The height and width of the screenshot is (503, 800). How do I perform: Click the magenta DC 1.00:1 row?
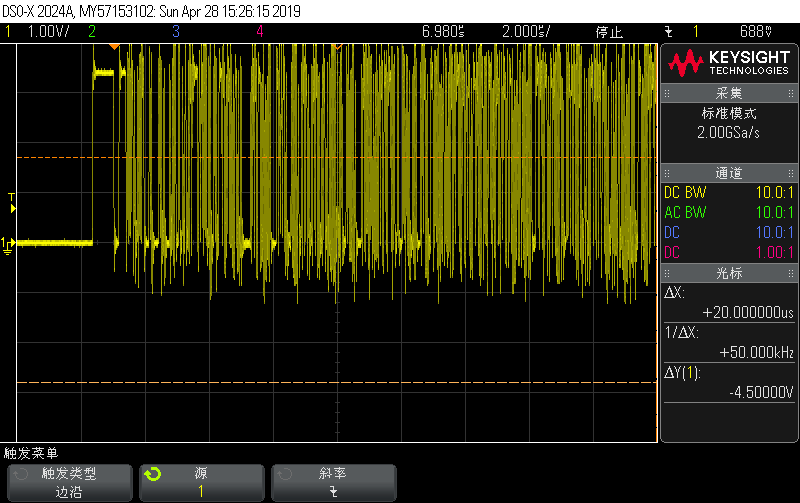point(729,252)
